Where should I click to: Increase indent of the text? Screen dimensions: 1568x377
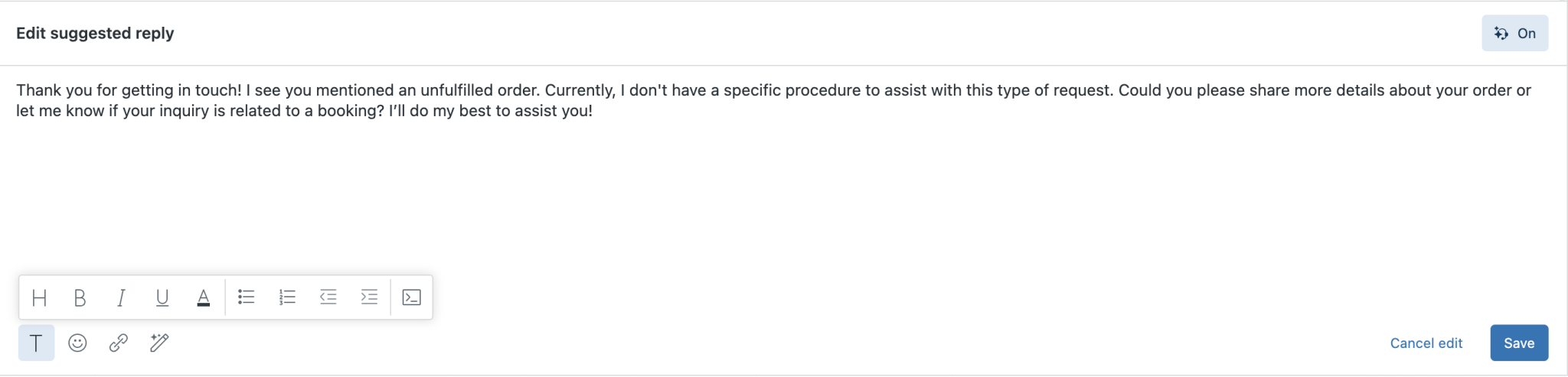click(x=369, y=297)
